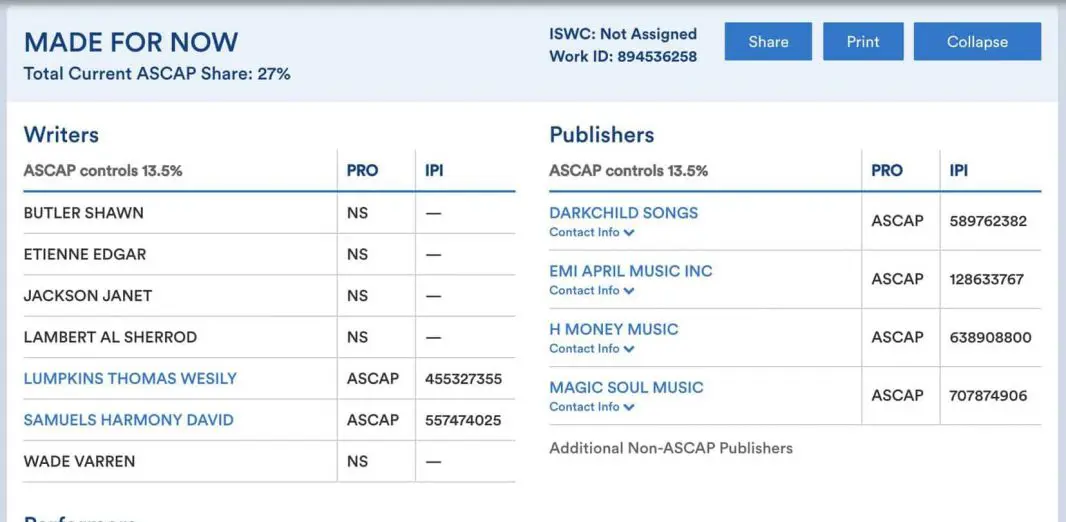Open Darkchild Songs publisher link
The height and width of the screenshot is (522, 1066).
(623, 213)
